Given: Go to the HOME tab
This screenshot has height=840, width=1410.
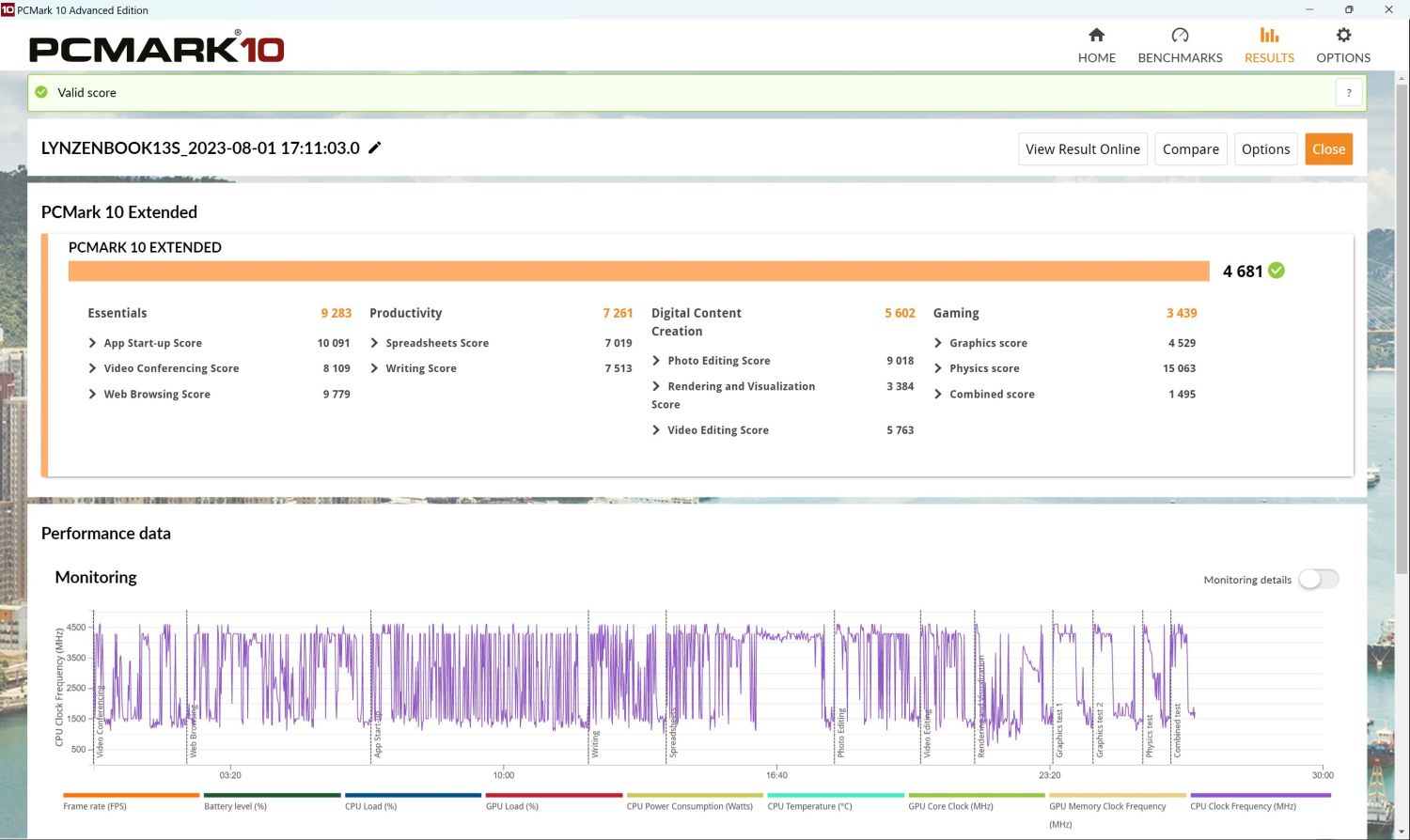Looking at the screenshot, I should point(1096,45).
